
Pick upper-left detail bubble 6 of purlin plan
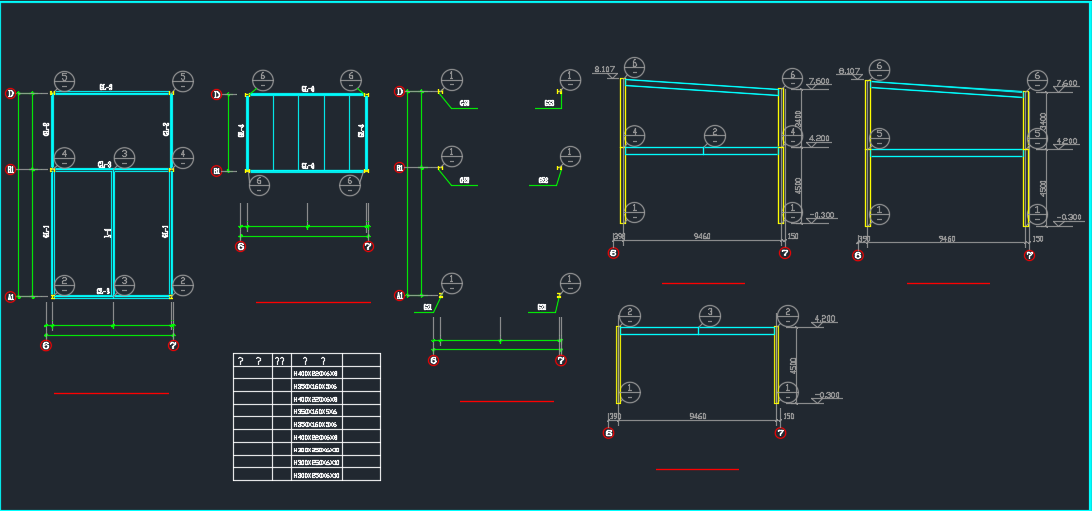(x=263, y=80)
